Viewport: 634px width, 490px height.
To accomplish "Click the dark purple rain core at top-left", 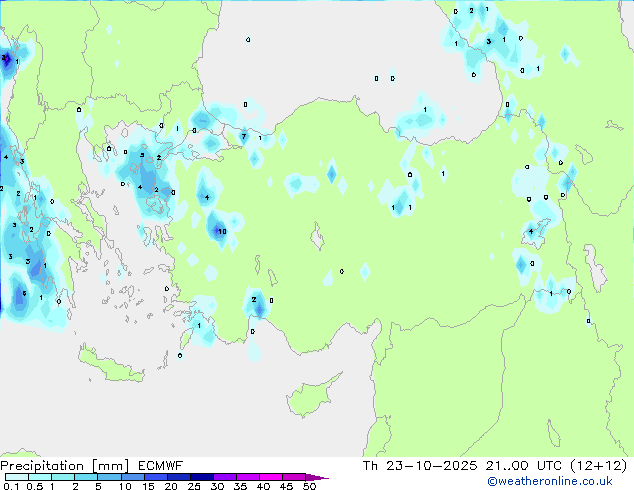I will pyautogui.click(x=6, y=59).
